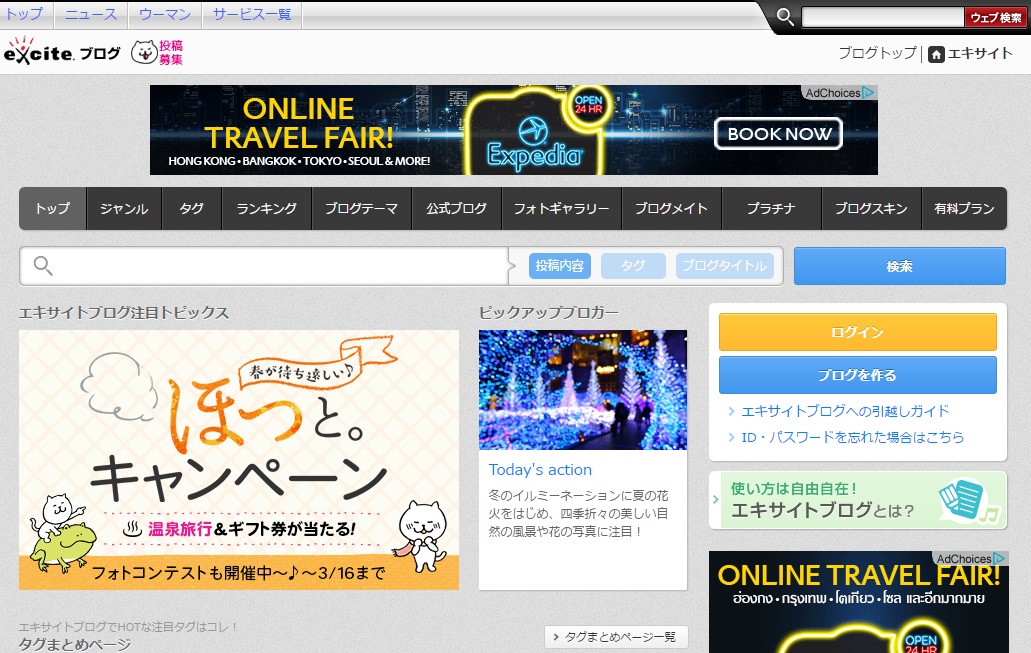Open サービス一覧 in the top bar

tap(252, 14)
